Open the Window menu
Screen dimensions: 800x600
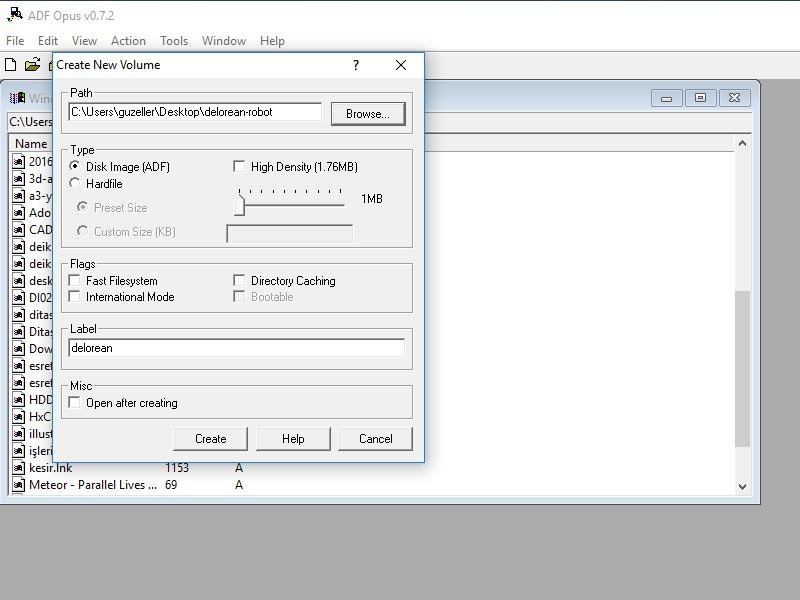point(224,41)
